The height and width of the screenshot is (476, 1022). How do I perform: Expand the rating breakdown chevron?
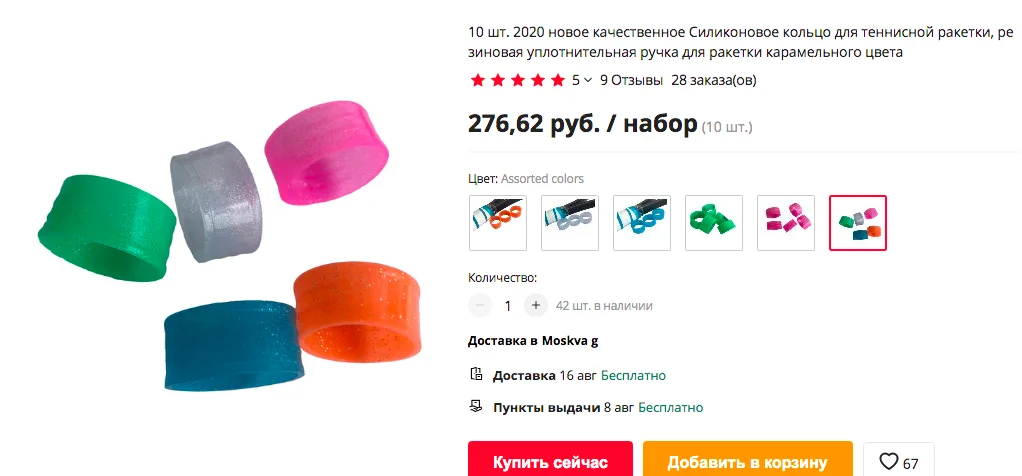click(x=588, y=81)
